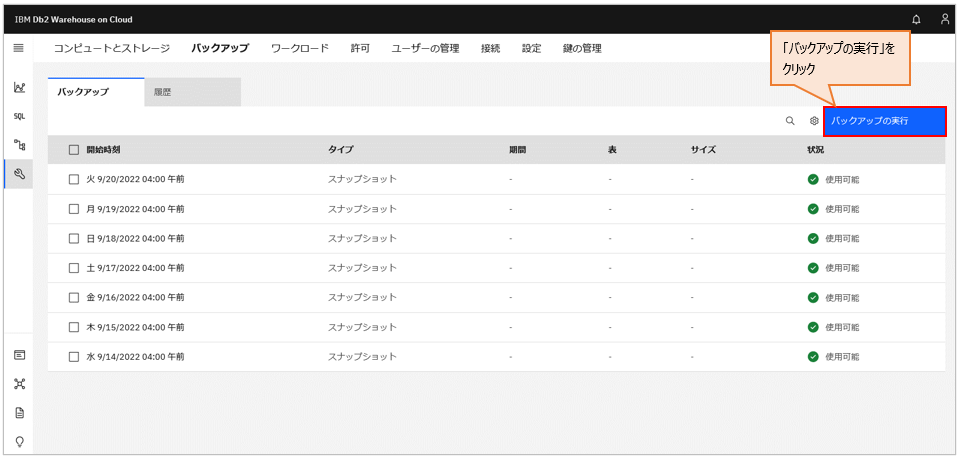Check the 水 9/14/2022 04:00 午前 row checkbox
This screenshot has height=457, width=961.
(x=74, y=357)
